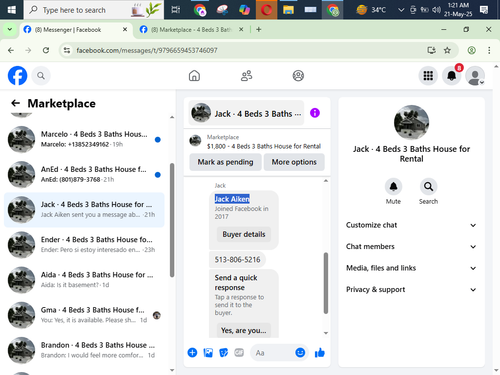
Task: Bookmark this page with the star icon
Action: (x=447, y=50)
